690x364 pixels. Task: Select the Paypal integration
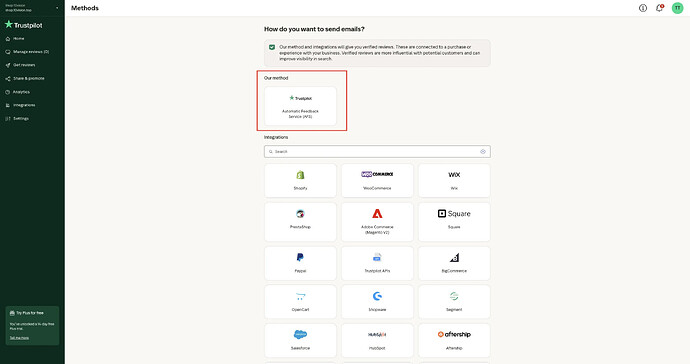tap(300, 263)
